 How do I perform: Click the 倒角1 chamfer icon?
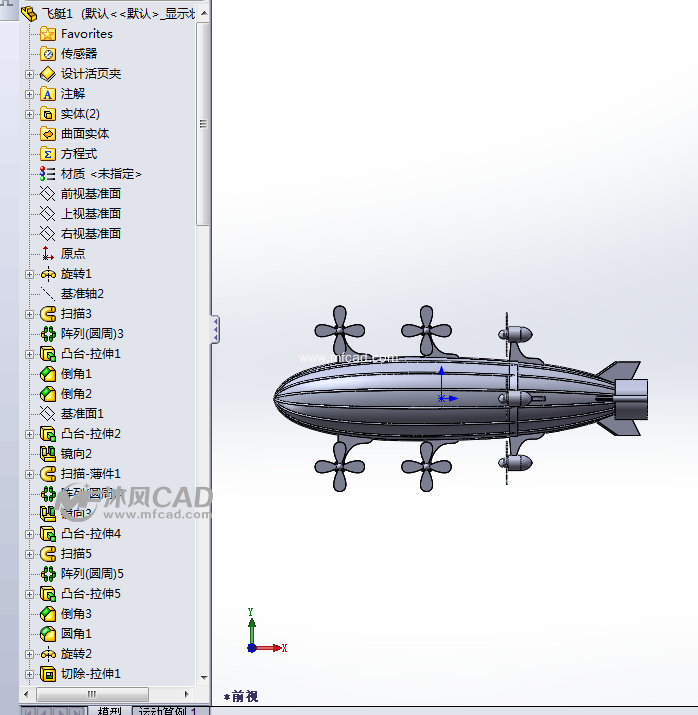[x=48, y=374]
